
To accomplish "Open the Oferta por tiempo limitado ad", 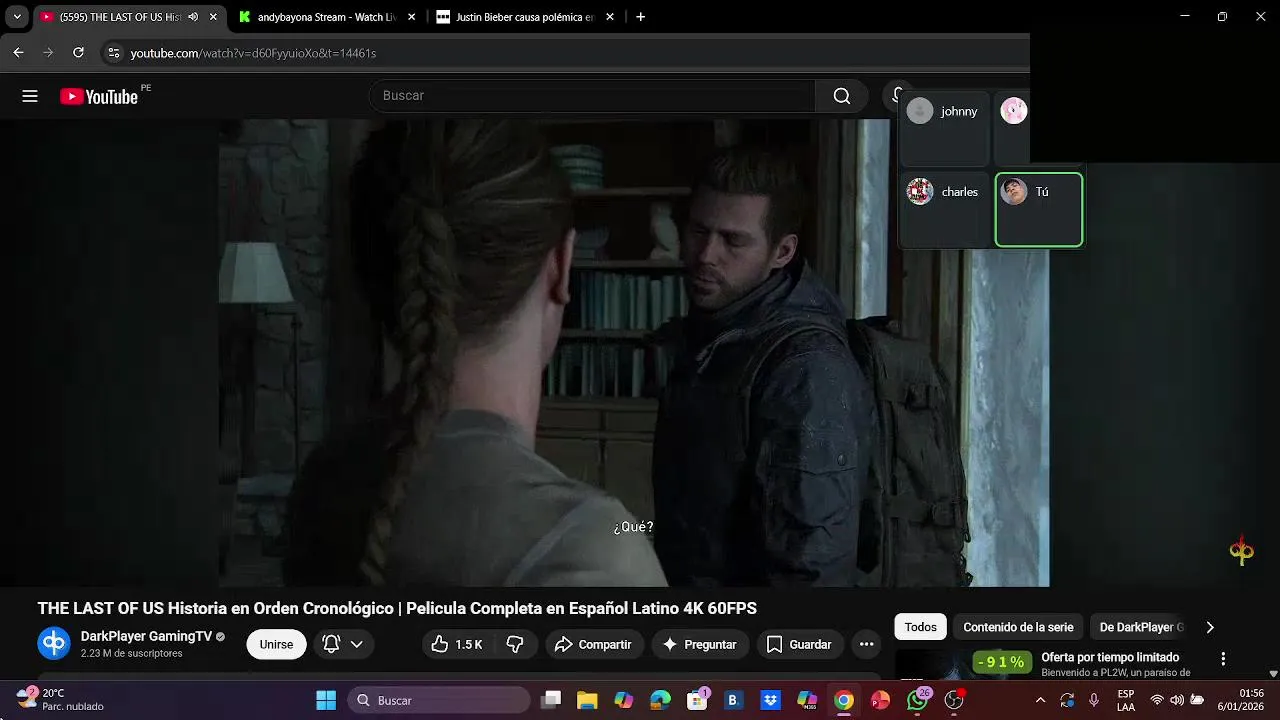I will [1110, 657].
